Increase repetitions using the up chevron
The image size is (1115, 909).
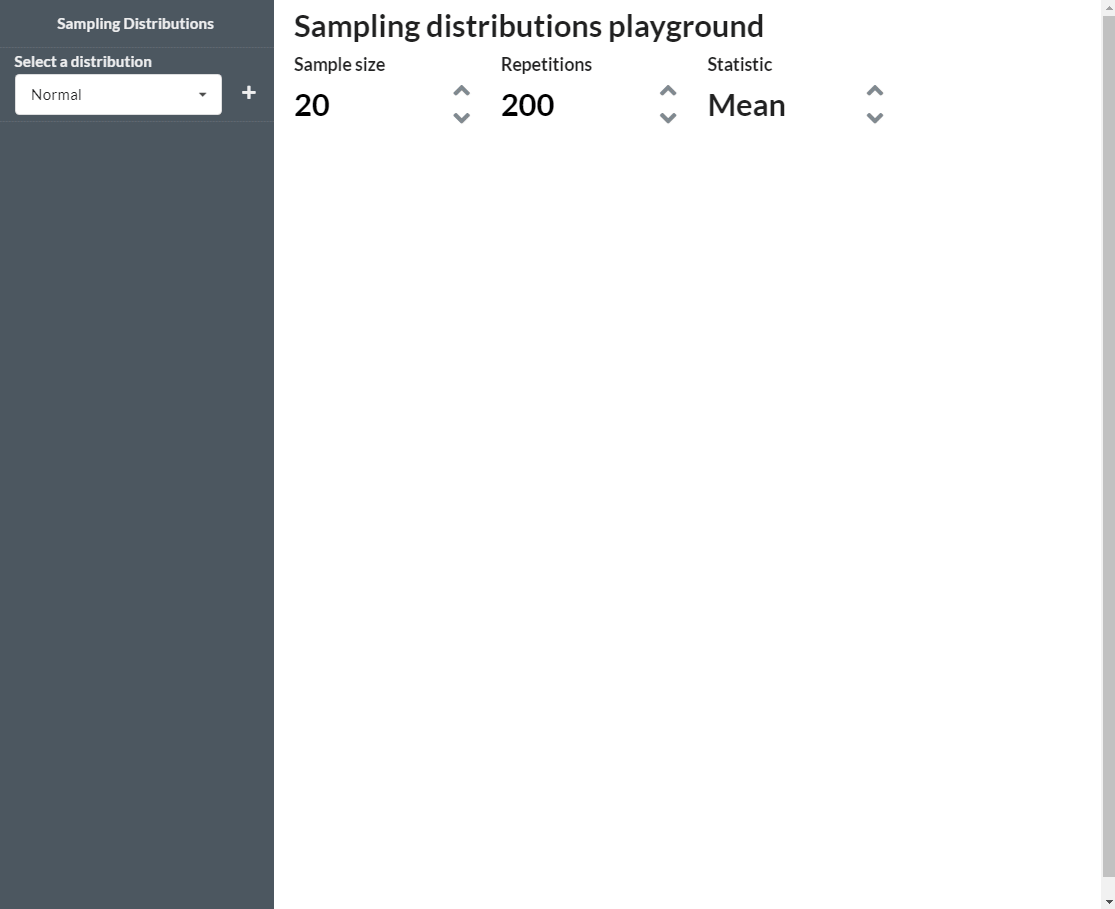click(668, 91)
